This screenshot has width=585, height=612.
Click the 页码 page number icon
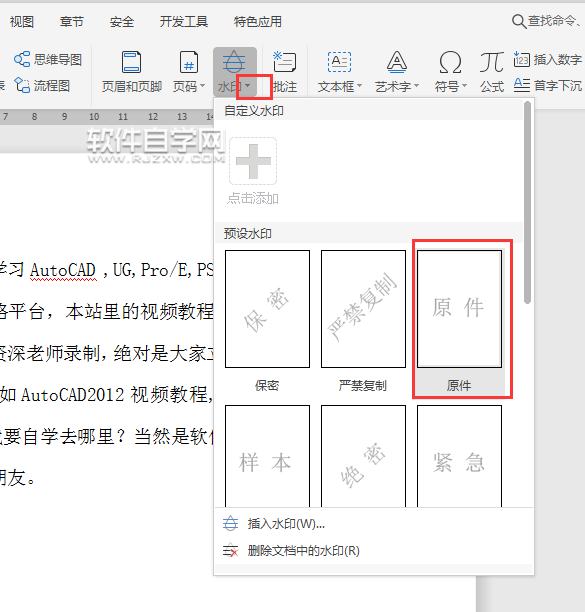pos(189,62)
